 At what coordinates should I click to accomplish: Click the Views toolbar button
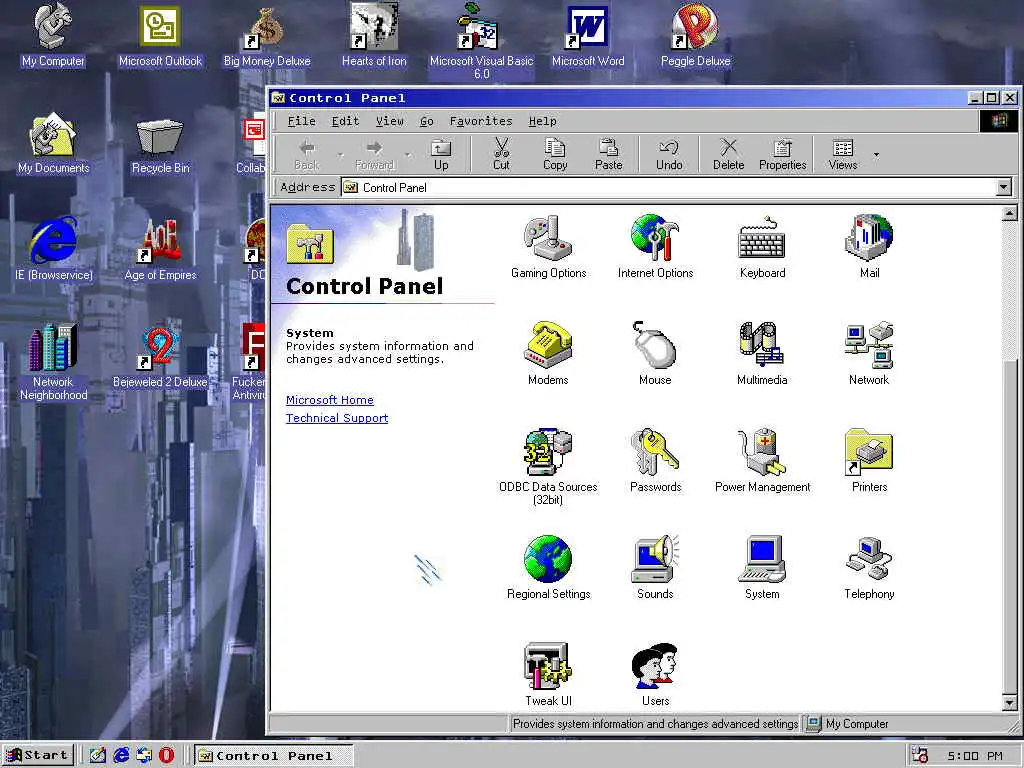coord(842,155)
